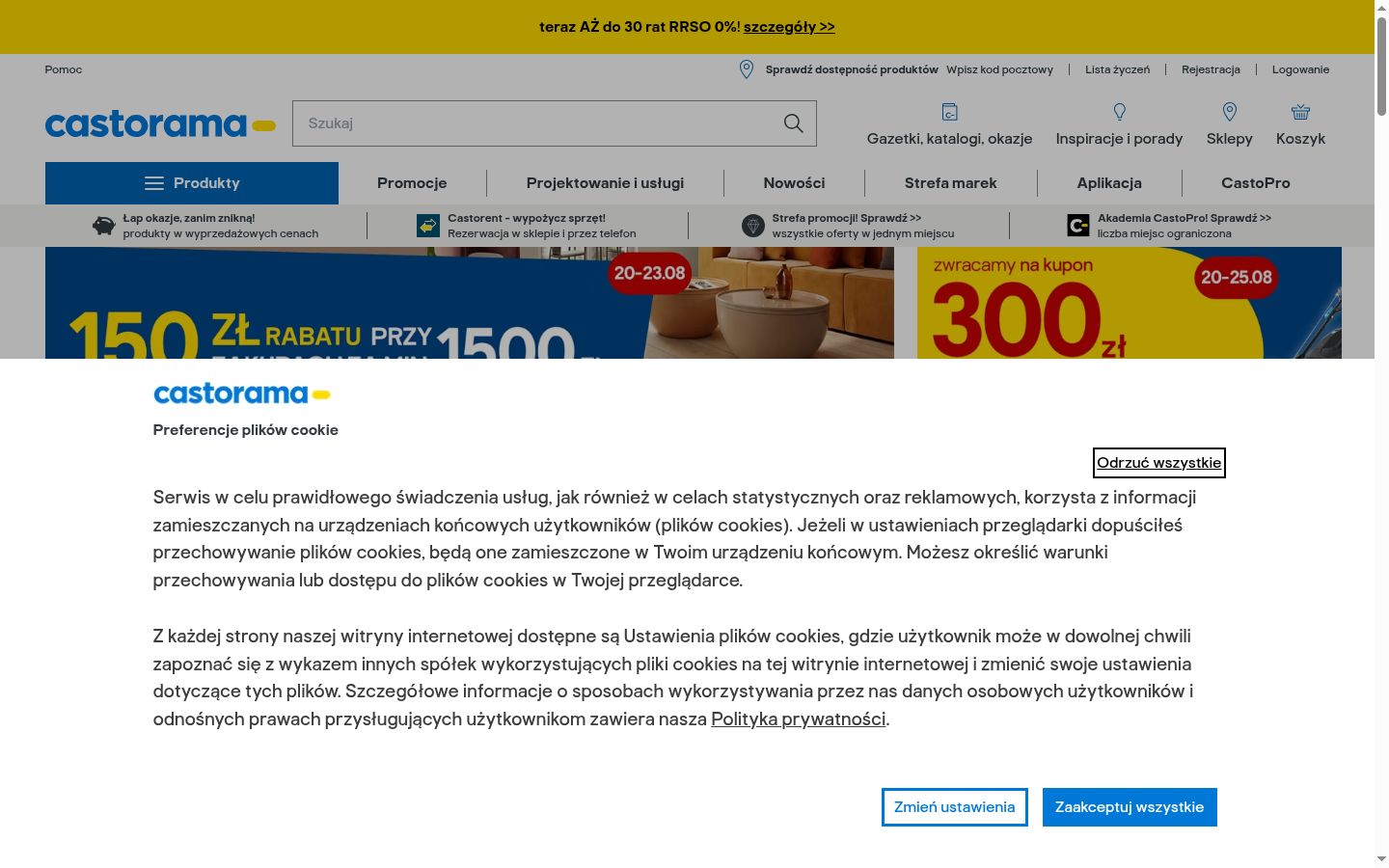Go to Rejestracja link
The image size is (1389, 868).
pos(1211,69)
